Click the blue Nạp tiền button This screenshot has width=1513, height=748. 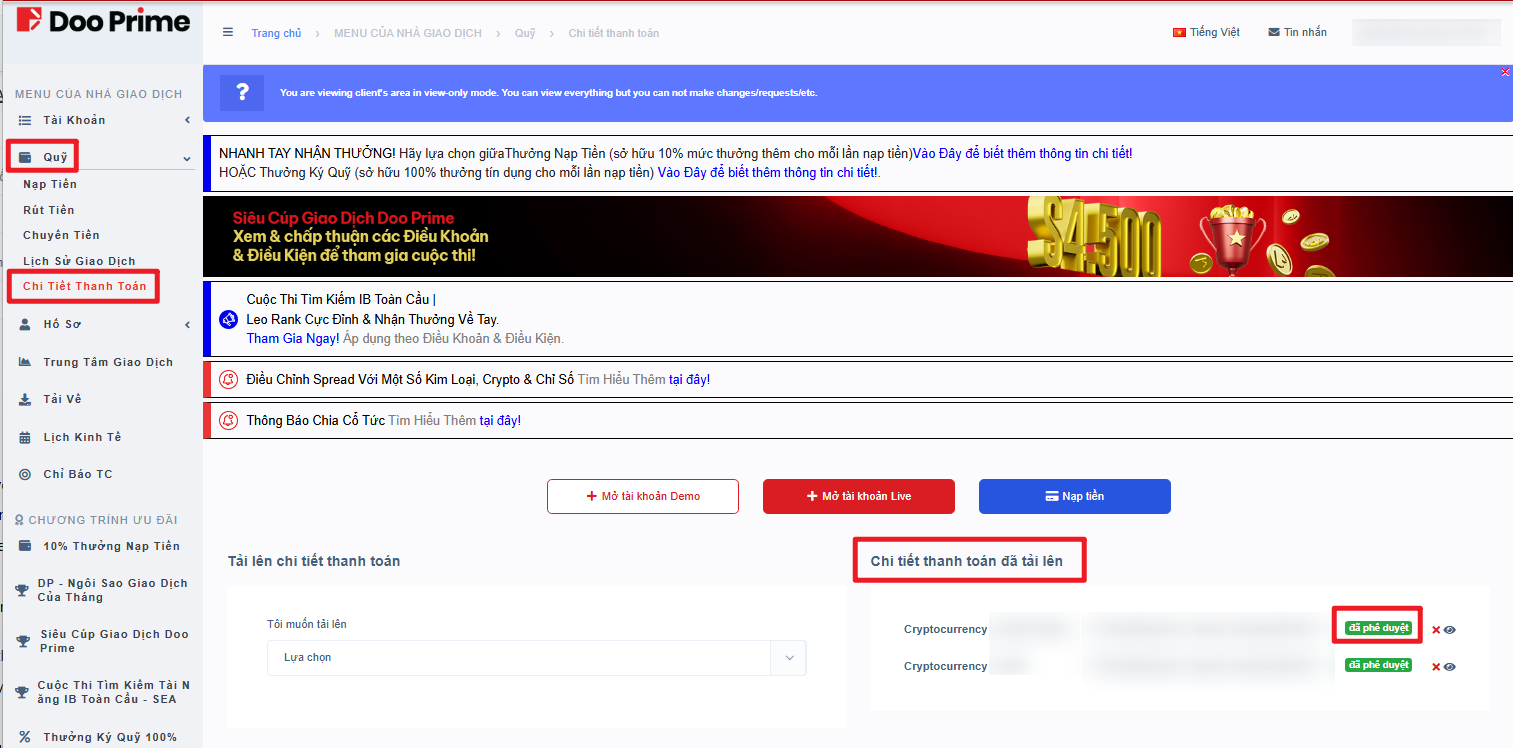coord(1075,496)
